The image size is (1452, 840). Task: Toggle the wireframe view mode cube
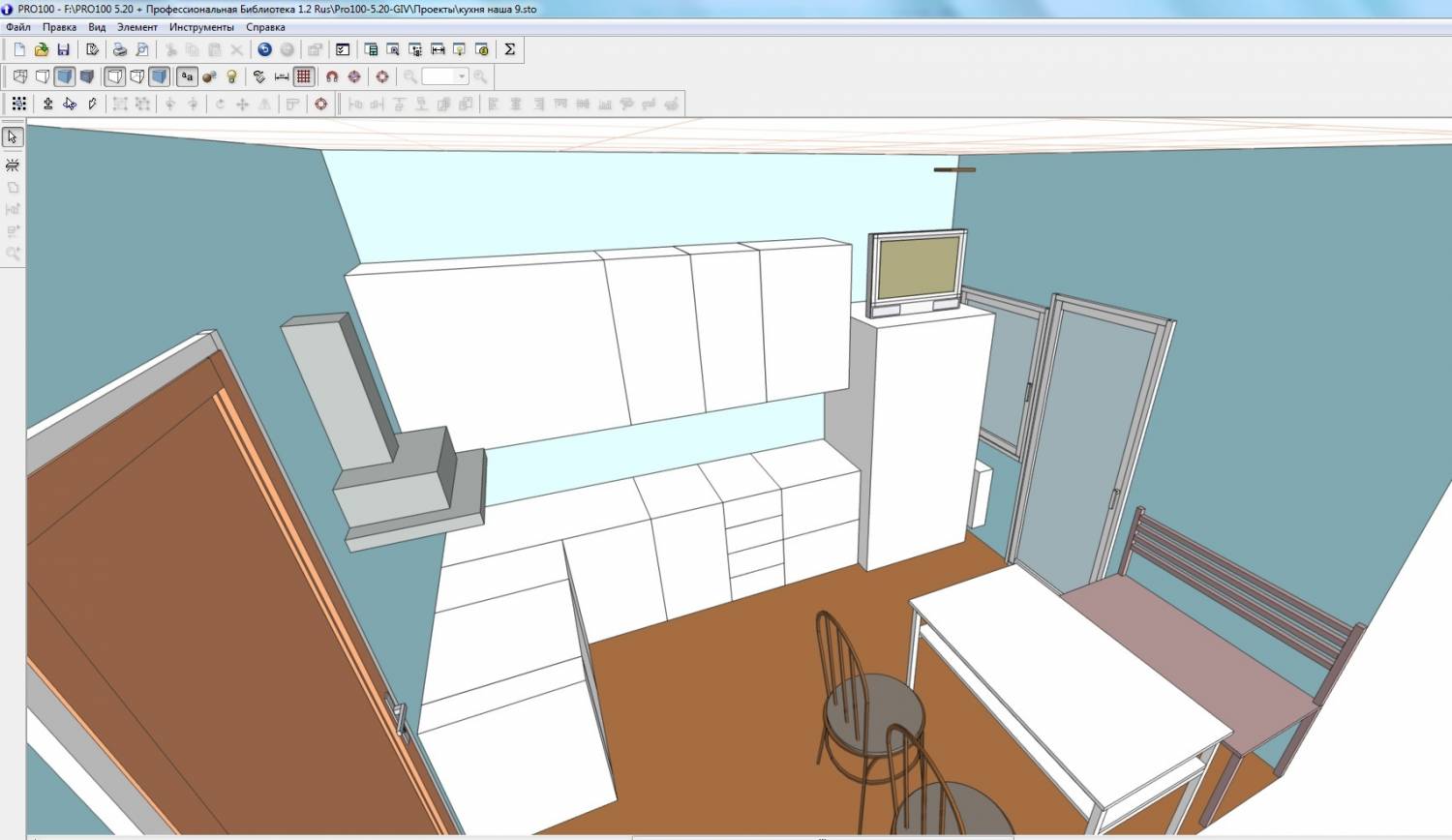(20, 76)
